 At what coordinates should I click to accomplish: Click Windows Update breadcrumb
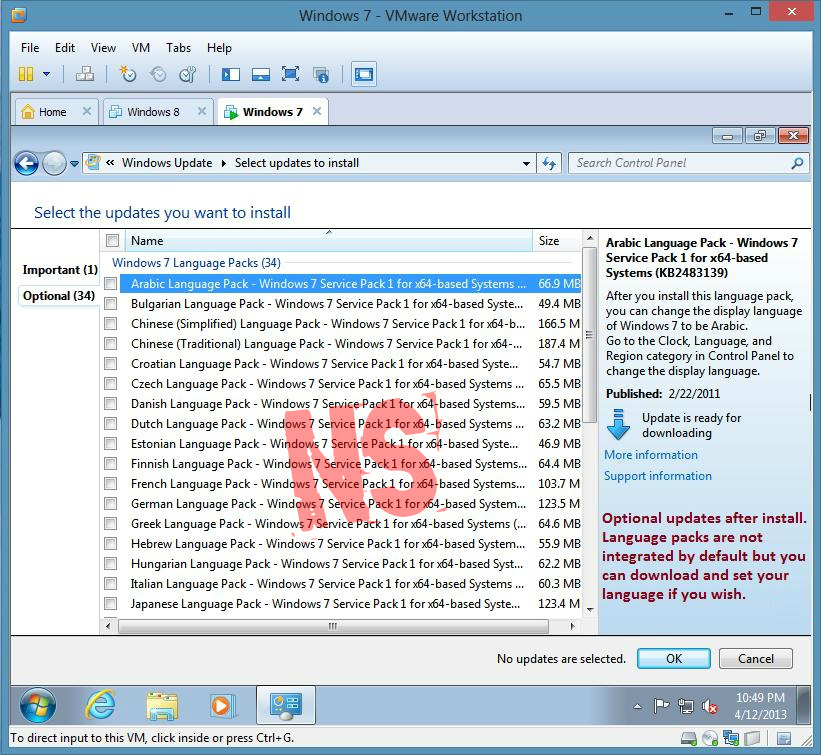pos(167,163)
